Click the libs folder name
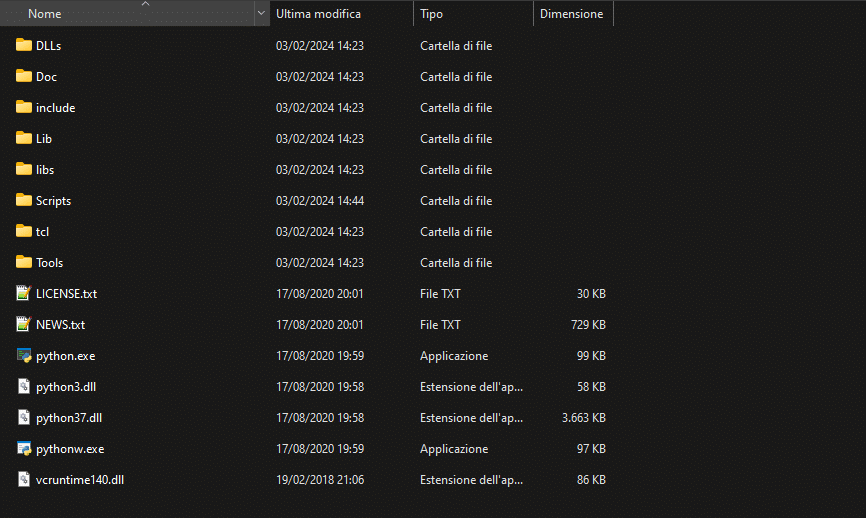 [45, 170]
